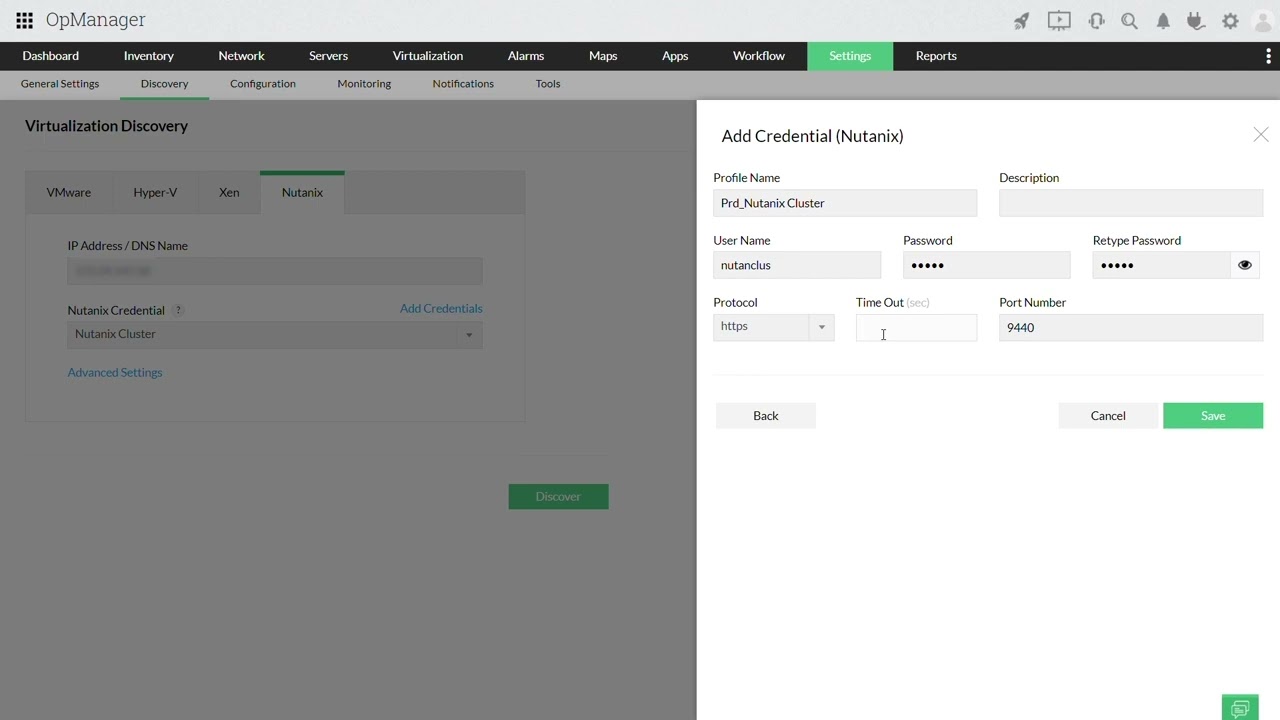The height and width of the screenshot is (720, 1280).
Task: Select the Monitoring submenu tab
Action: tap(364, 84)
